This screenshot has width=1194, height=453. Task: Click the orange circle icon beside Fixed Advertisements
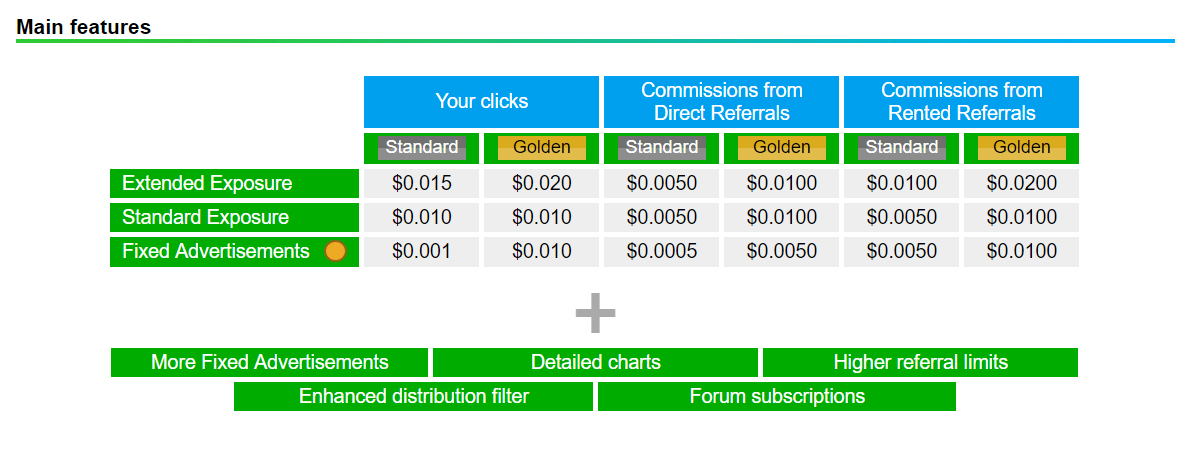(335, 251)
